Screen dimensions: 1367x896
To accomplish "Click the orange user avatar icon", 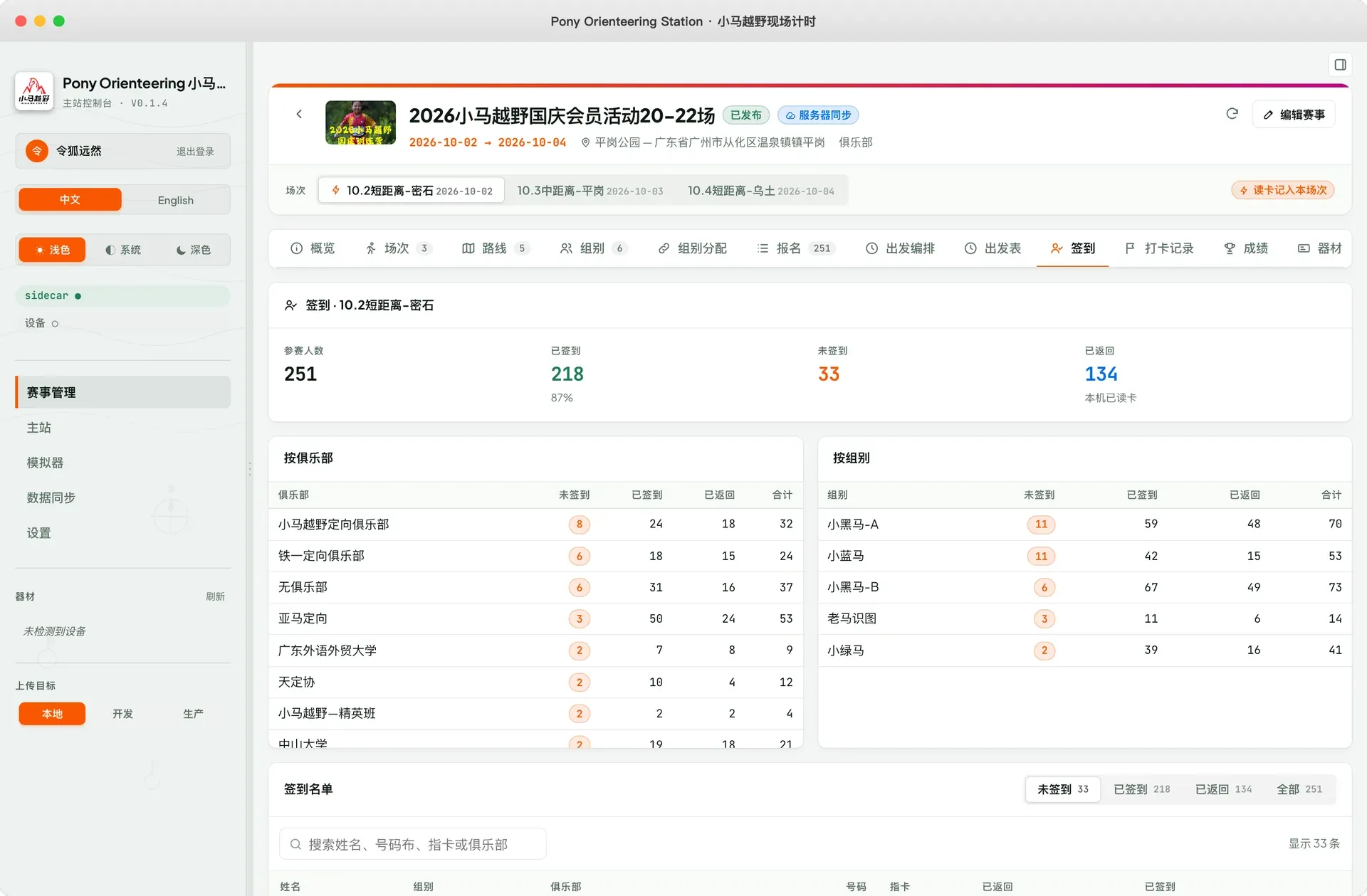I will (x=37, y=151).
